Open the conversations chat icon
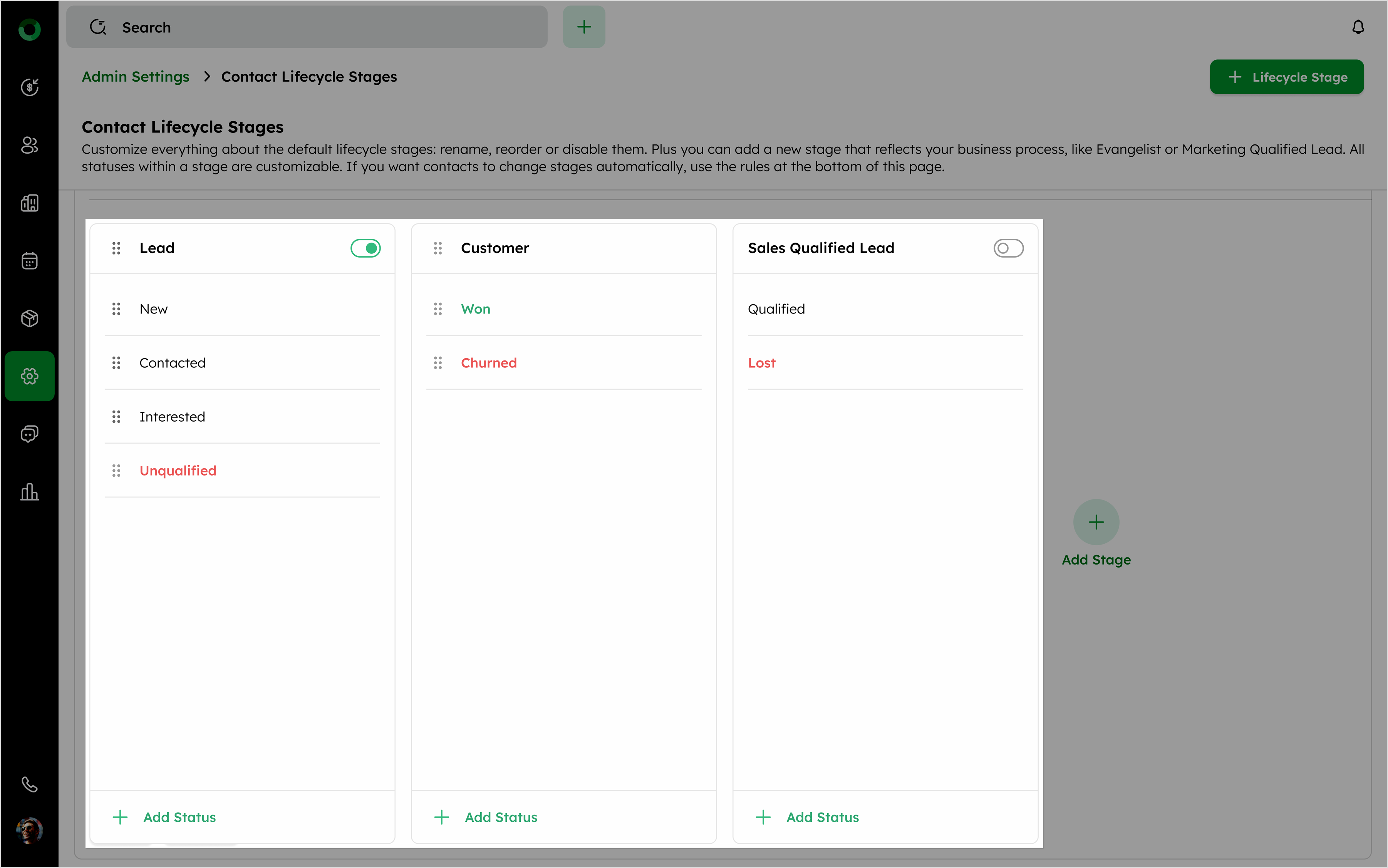1388x868 pixels. (x=29, y=434)
